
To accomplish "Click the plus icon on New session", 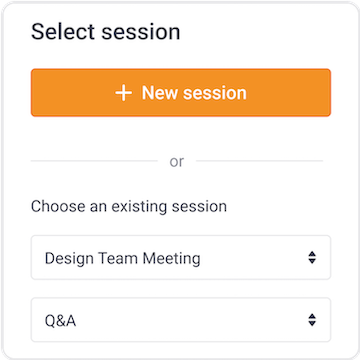I will click(x=124, y=93).
